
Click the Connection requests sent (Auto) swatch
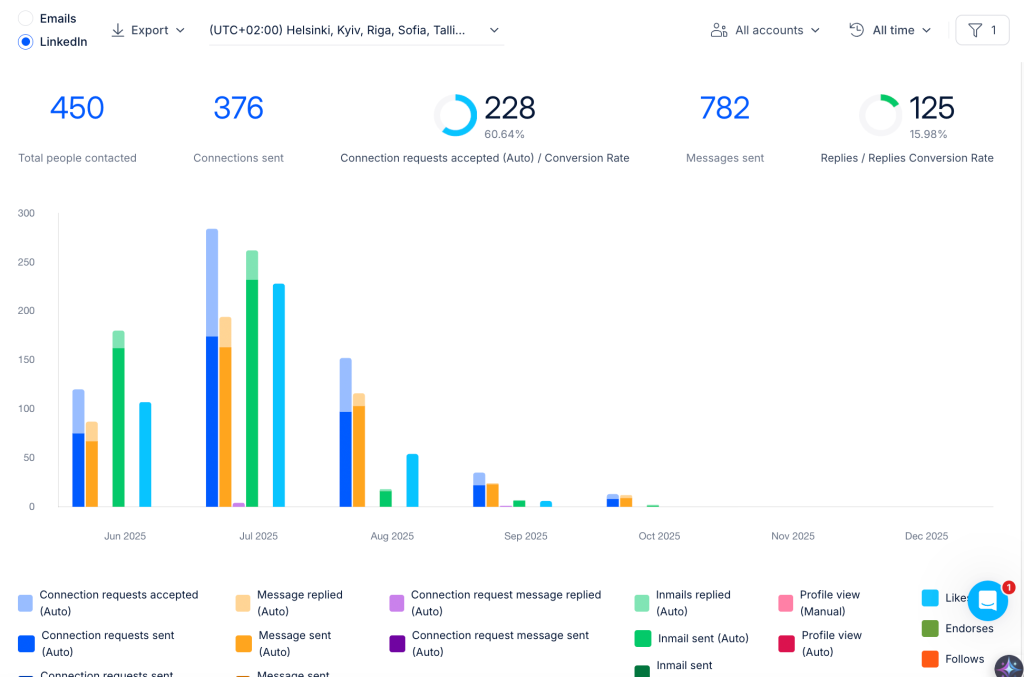coord(26,644)
